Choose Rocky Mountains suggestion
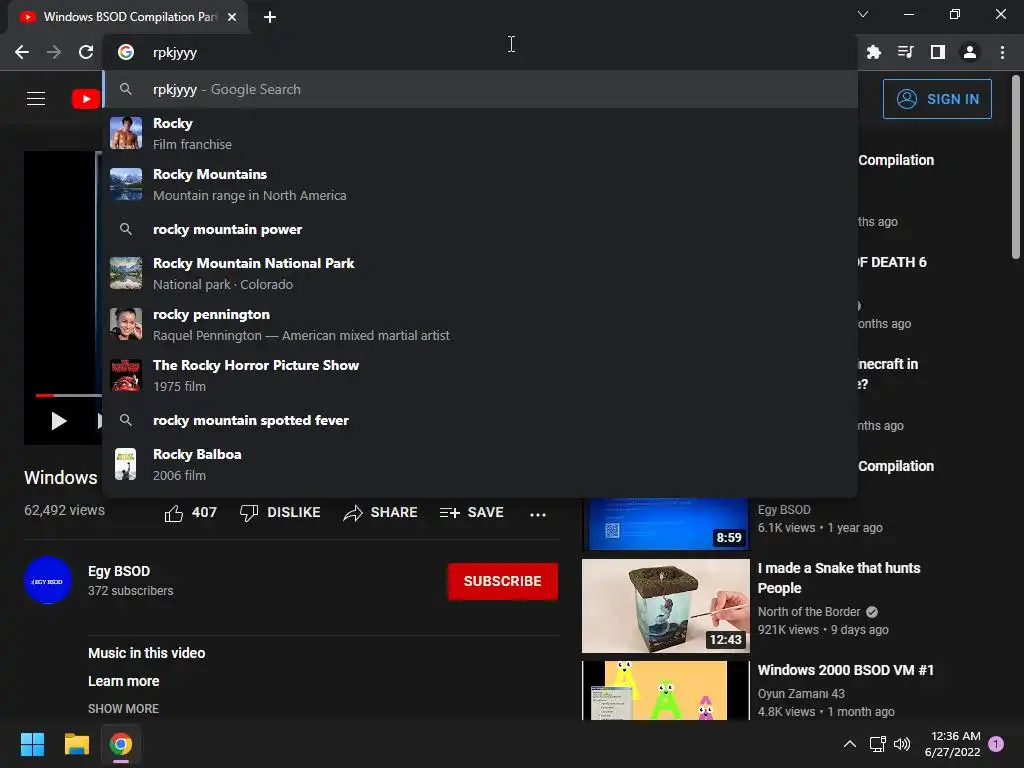This screenshot has height=768, width=1024. tap(480, 184)
